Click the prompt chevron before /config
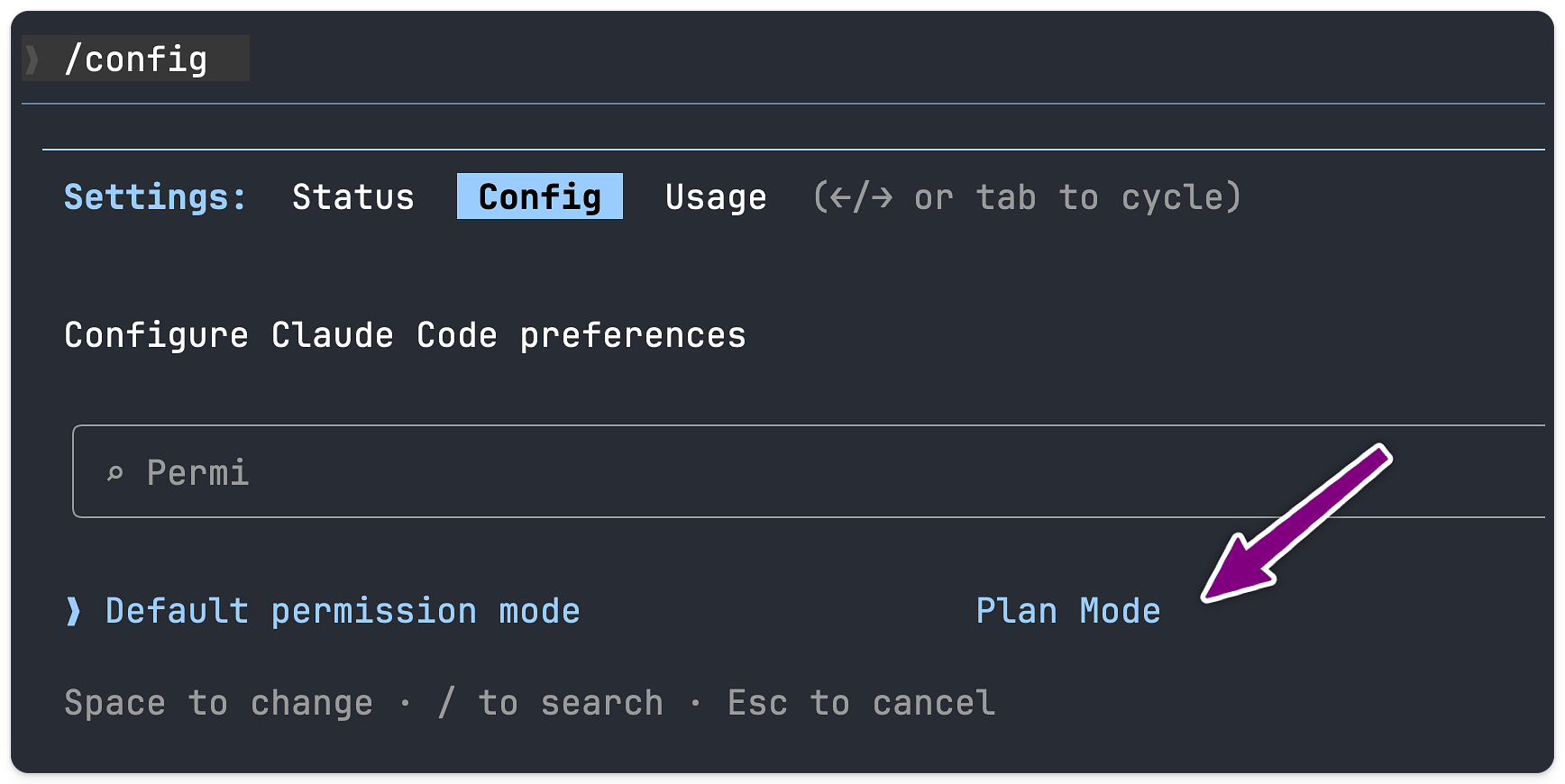The image size is (1565, 784). (33, 59)
